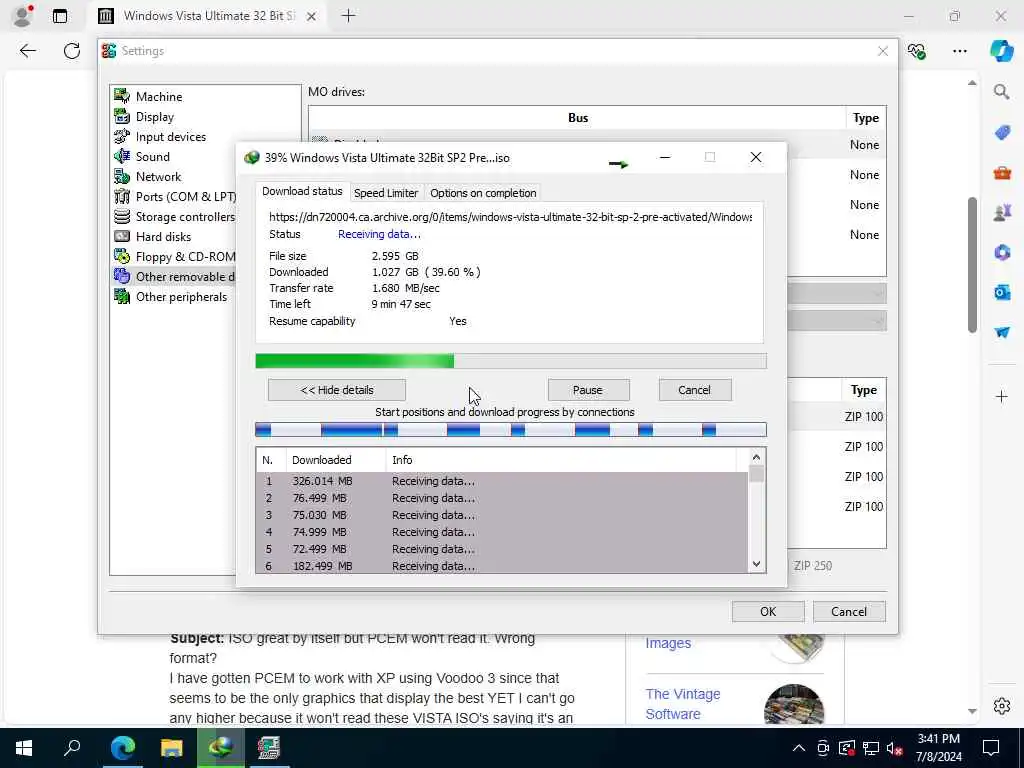1024x768 pixels.
Task: Open Options on completion tab
Action: click(483, 193)
